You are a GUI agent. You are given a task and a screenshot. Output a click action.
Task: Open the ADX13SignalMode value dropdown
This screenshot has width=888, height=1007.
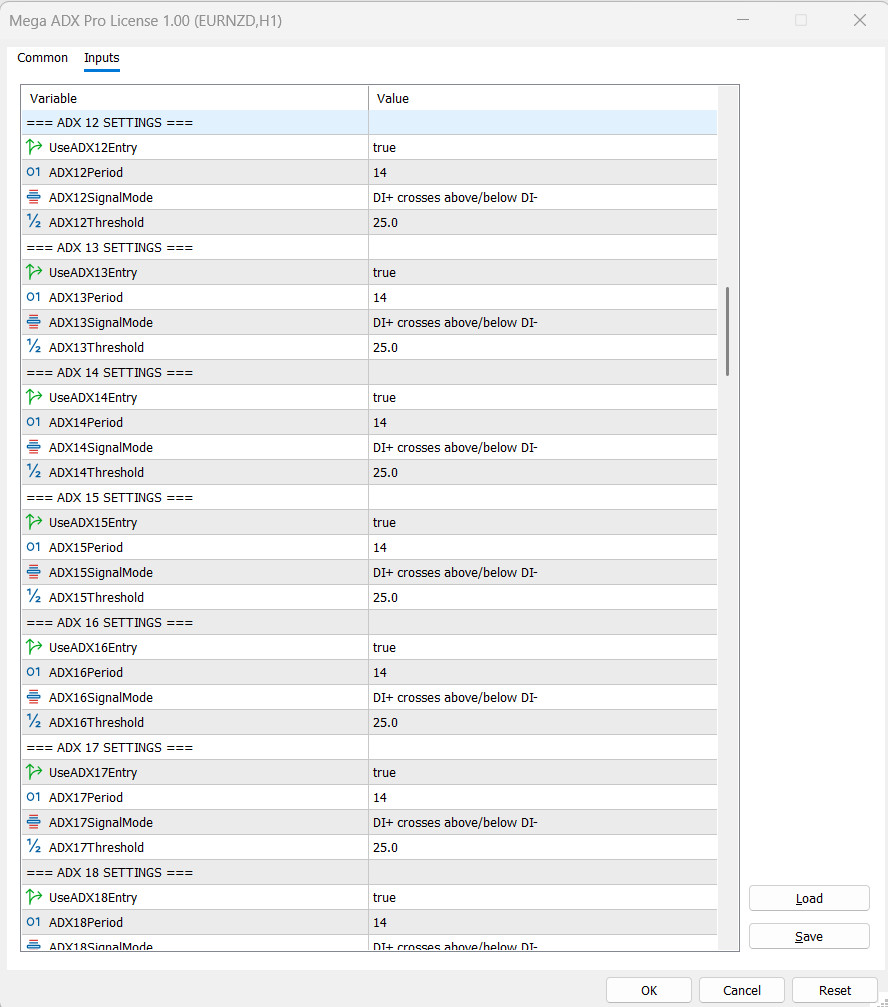pyautogui.click(x=543, y=322)
